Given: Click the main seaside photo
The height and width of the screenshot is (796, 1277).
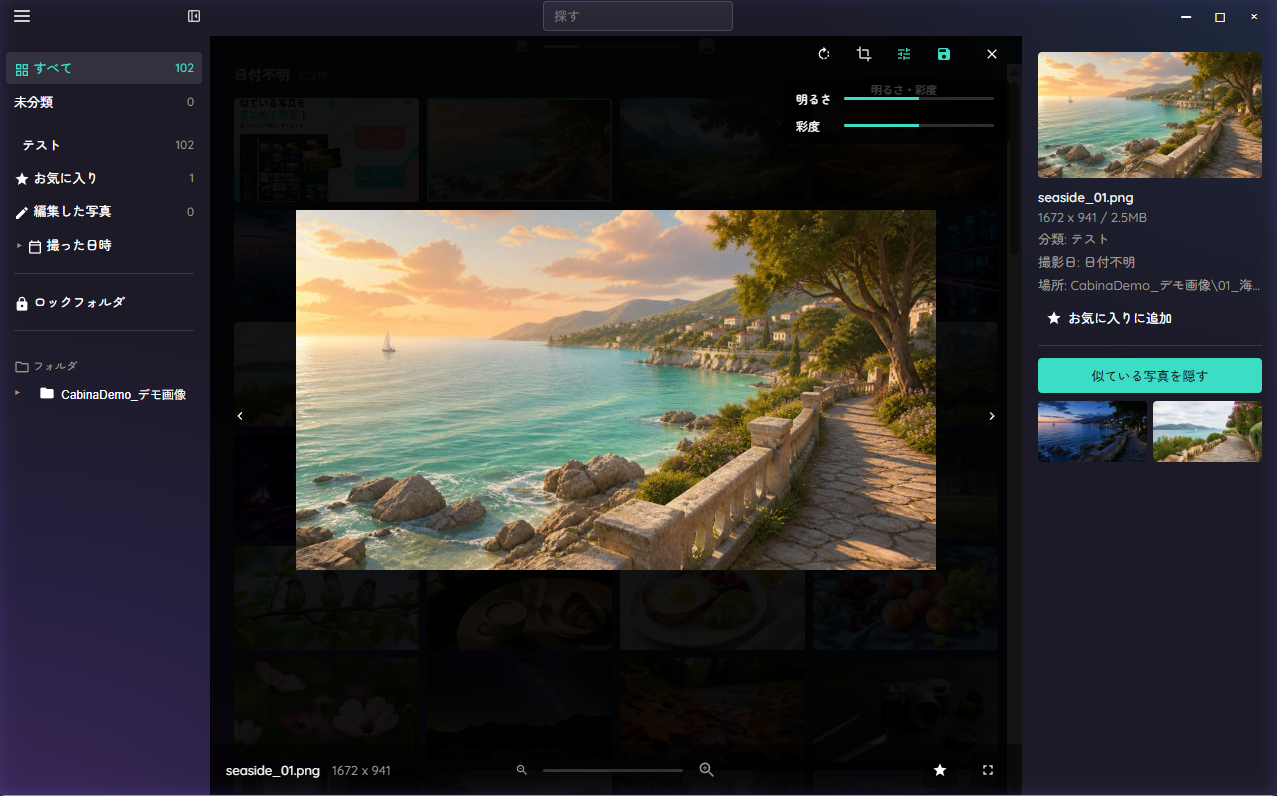Looking at the screenshot, I should pyautogui.click(x=616, y=390).
